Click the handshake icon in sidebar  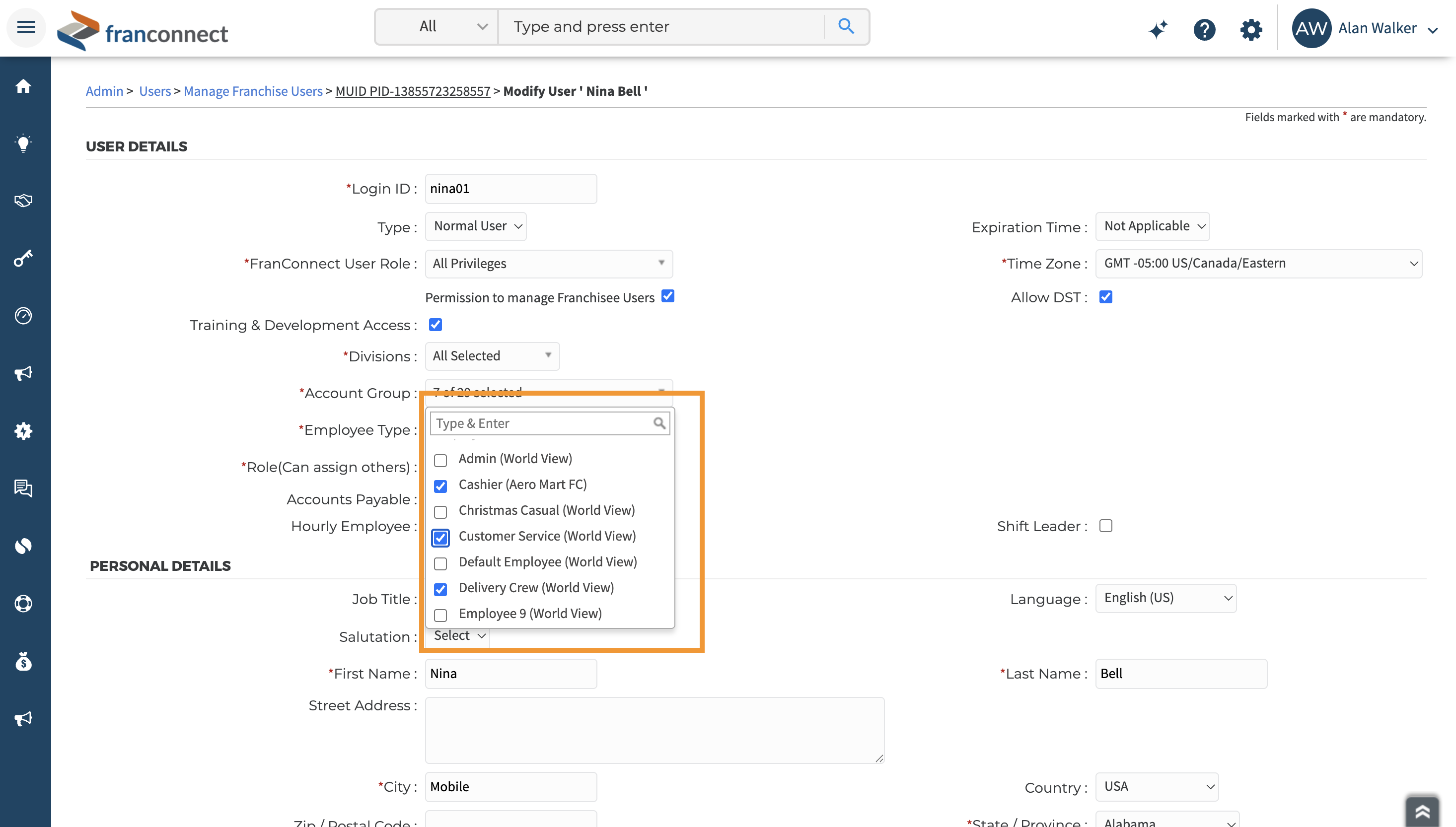pyautogui.click(x=23, y=201)
